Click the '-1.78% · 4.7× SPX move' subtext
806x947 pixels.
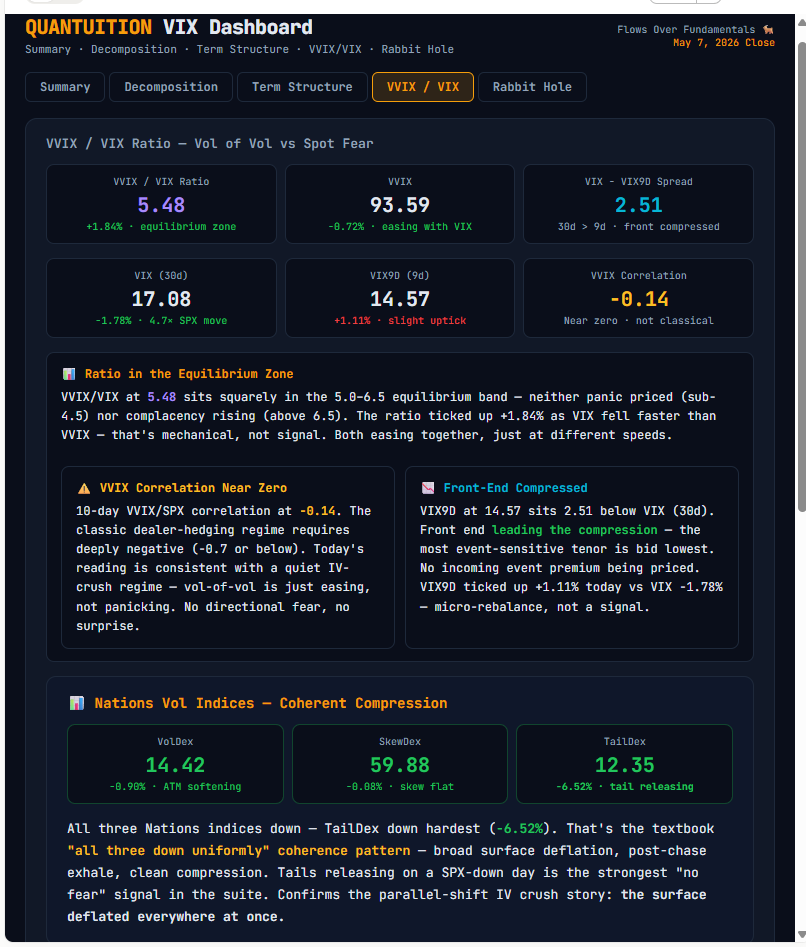coord(161,321)
